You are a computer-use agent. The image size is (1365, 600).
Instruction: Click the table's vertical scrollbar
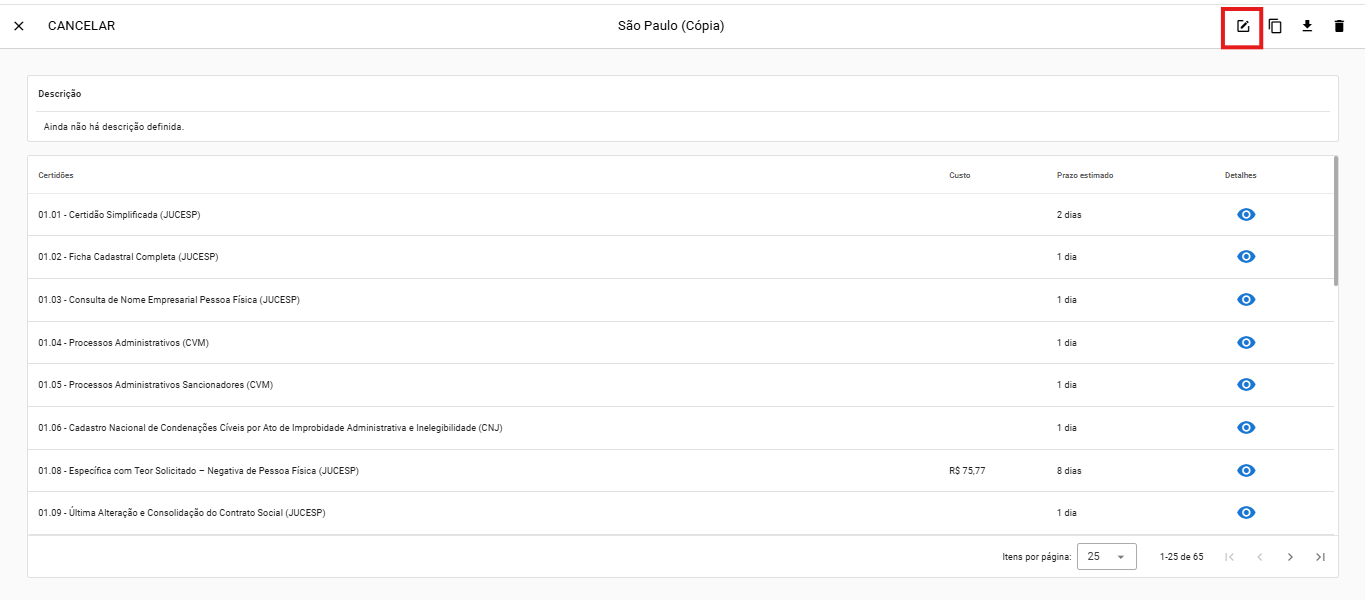1336,220
